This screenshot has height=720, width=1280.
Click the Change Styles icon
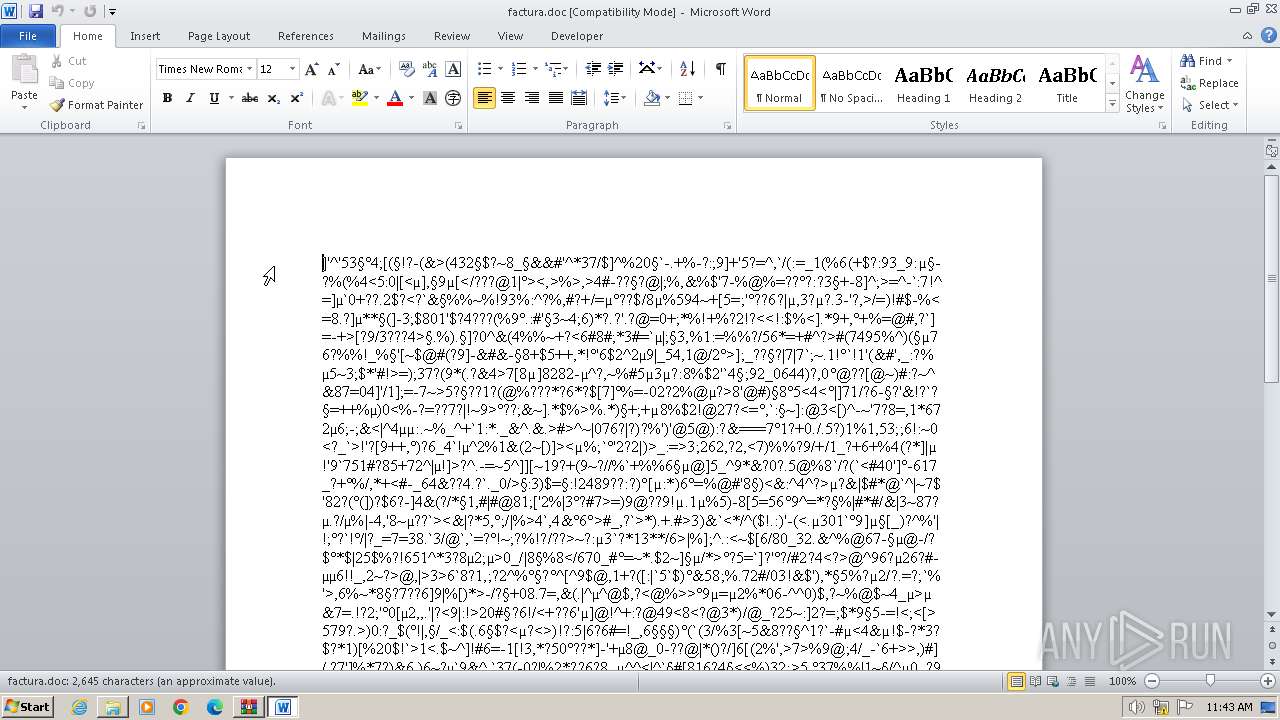1144,84
